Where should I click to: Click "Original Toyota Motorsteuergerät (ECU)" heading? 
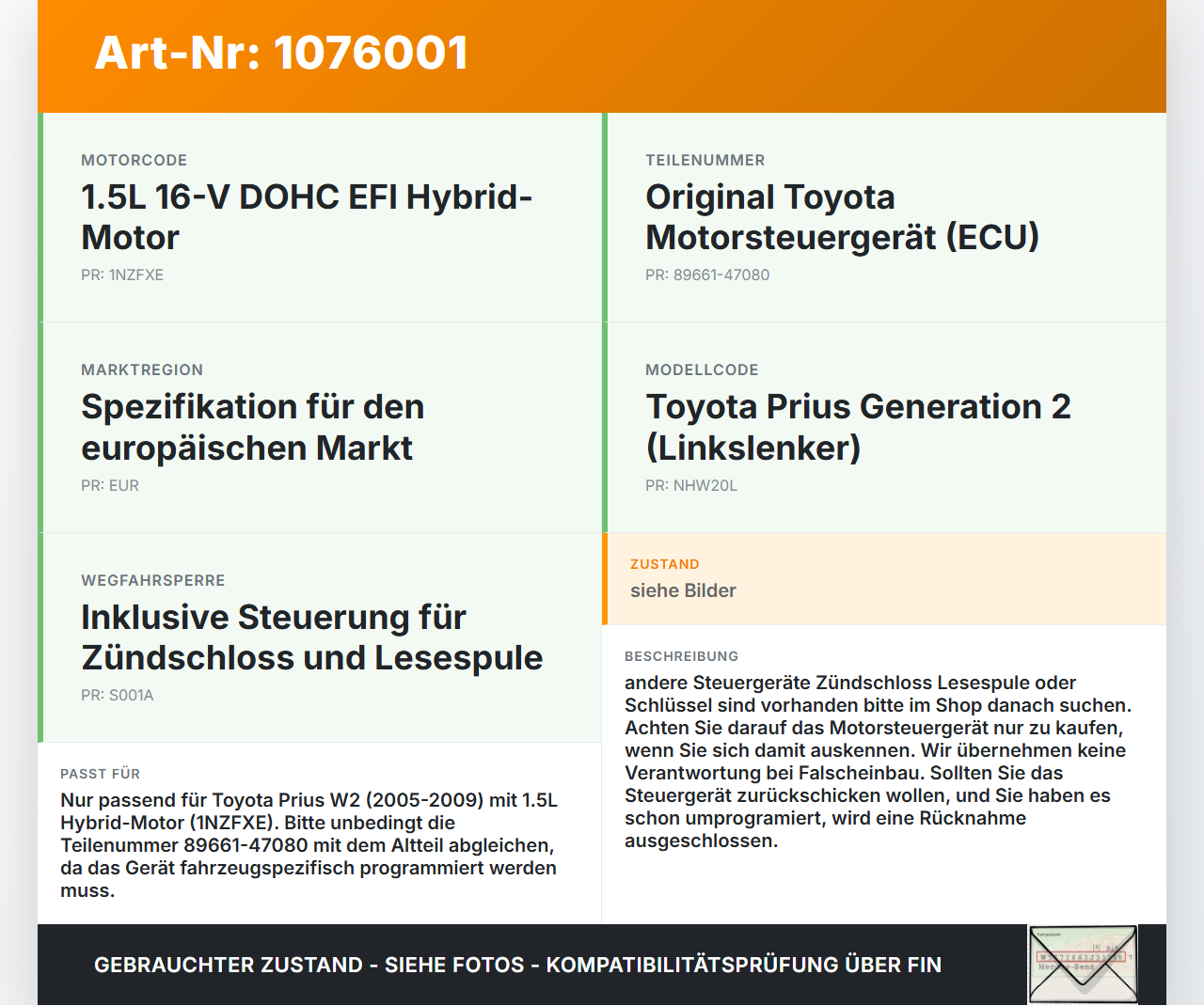(x=842, y=217)
